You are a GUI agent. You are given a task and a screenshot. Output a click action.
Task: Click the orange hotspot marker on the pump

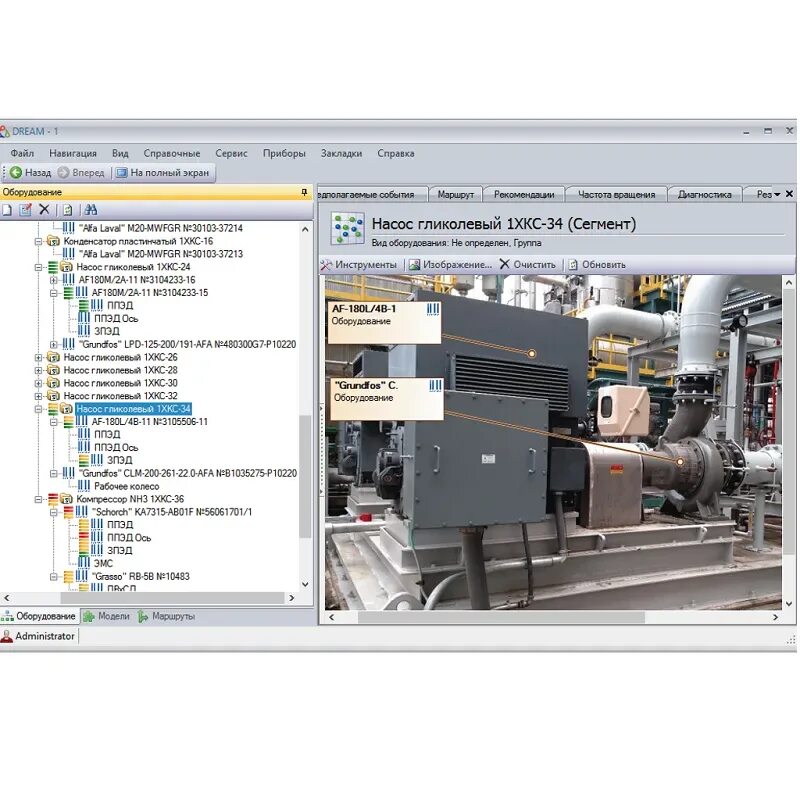(x=680, y=462)
